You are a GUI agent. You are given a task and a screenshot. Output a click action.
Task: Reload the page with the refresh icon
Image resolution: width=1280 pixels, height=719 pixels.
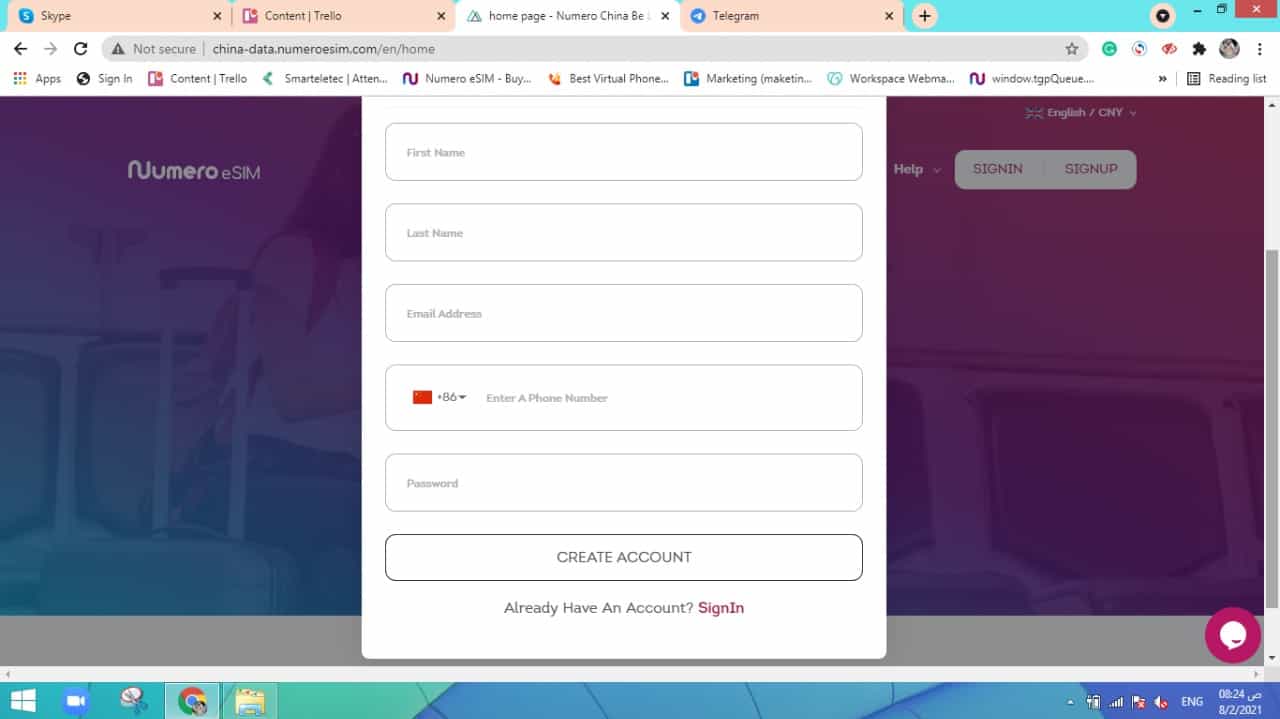tap(81, 49)
